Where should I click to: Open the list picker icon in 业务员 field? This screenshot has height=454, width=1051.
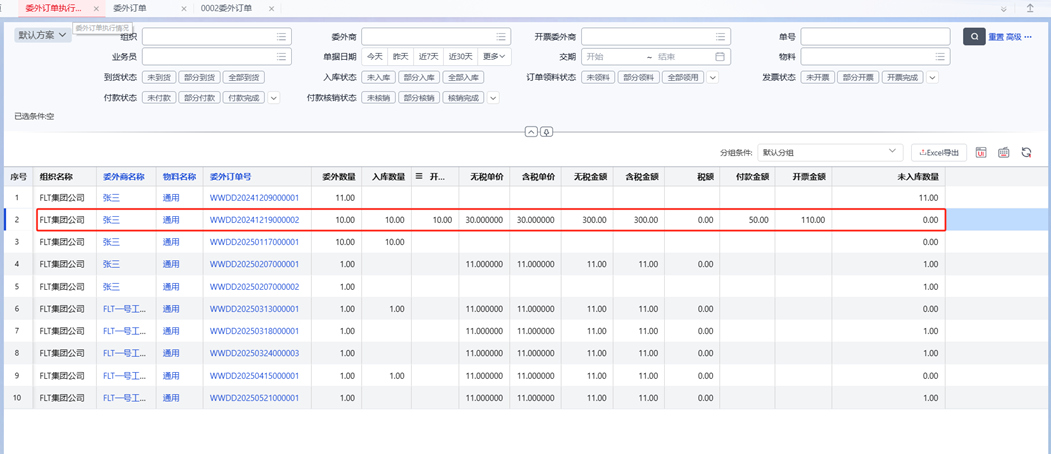tap(282, 57)
